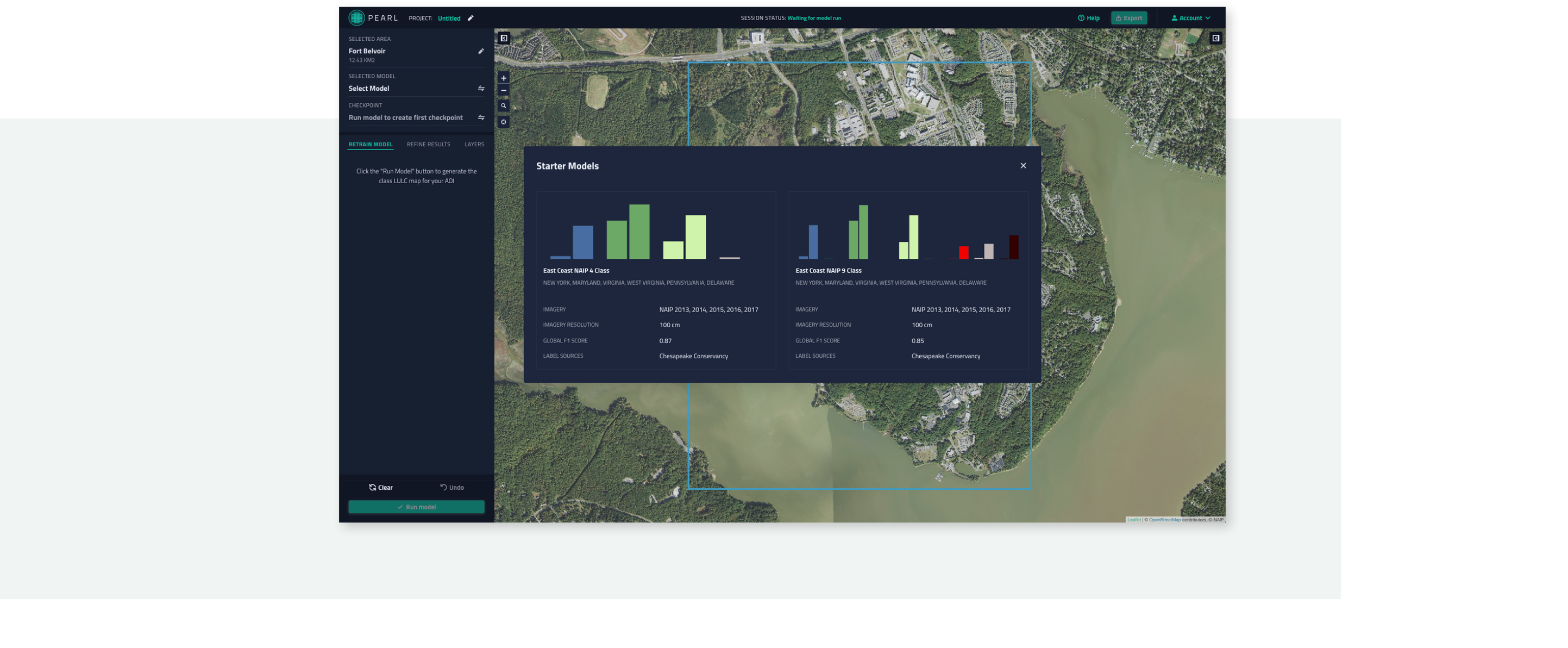This screenshot has height=648, width=1568.
Task: Switch to the Layers tab
Action: pyautogui.click(x=474, y=145)
